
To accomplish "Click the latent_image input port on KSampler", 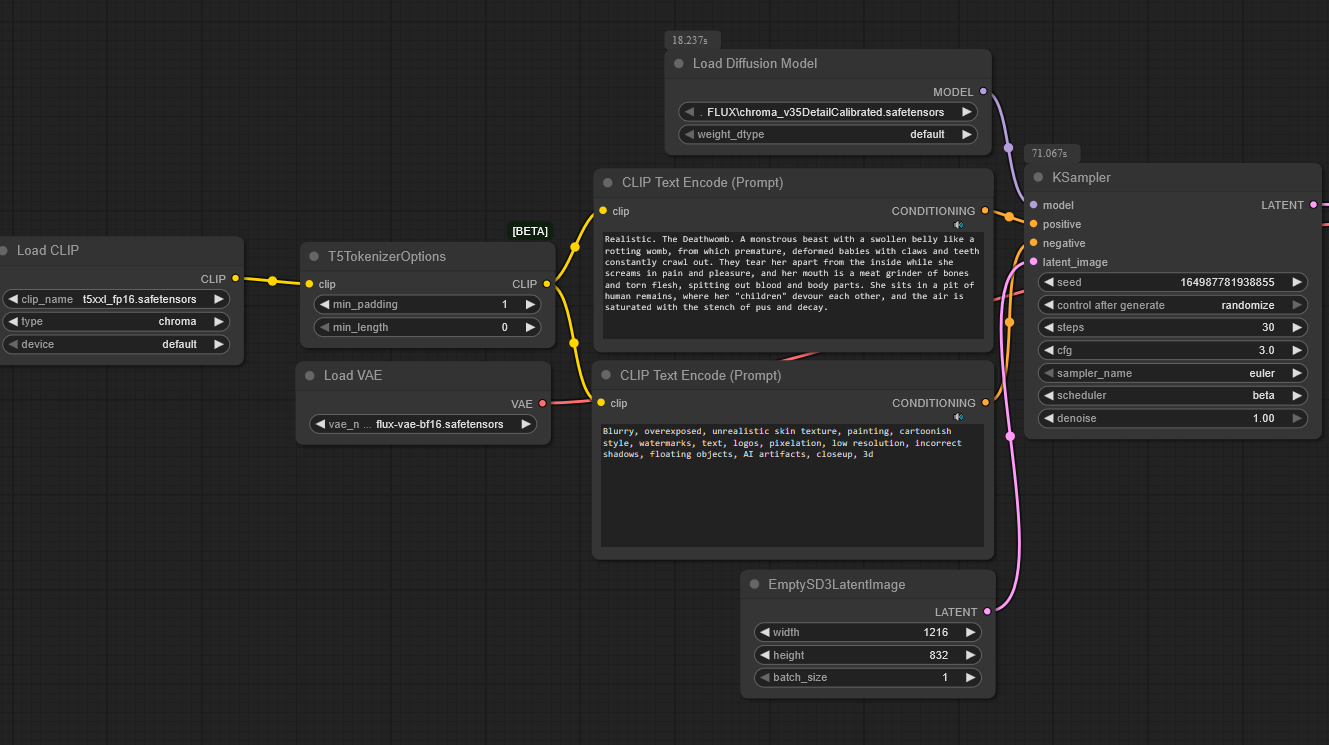I will pos(1033,262).
